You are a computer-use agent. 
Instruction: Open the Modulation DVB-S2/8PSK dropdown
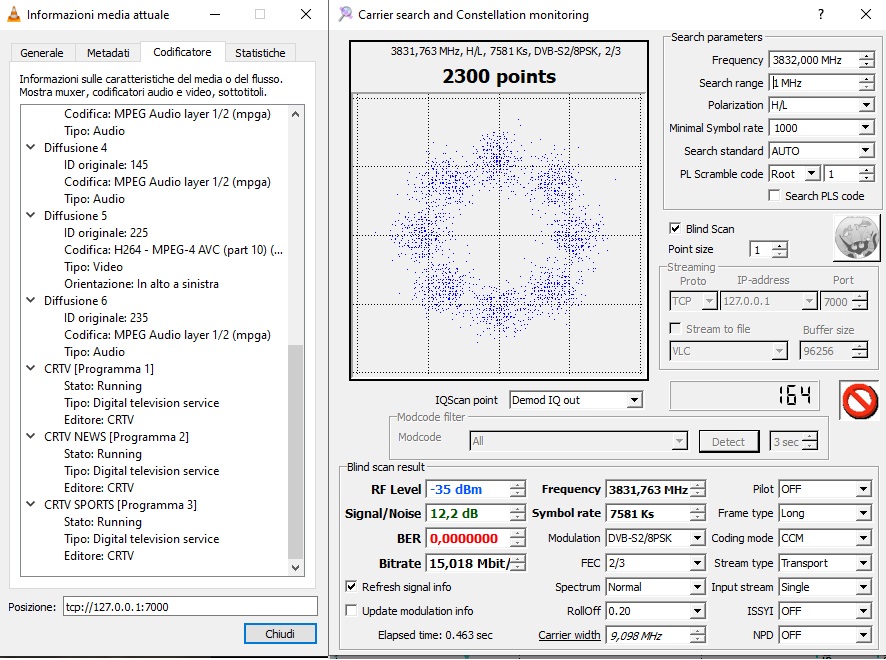[697, 538]
